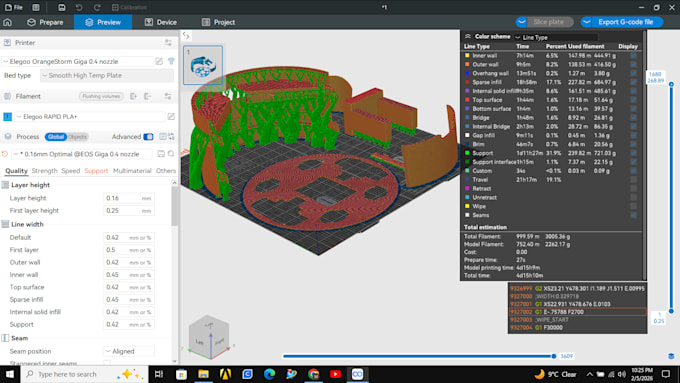Click First layer height value field
Image resolution: width=680 pixels, height=383 pixels.
tap(129, 211)
